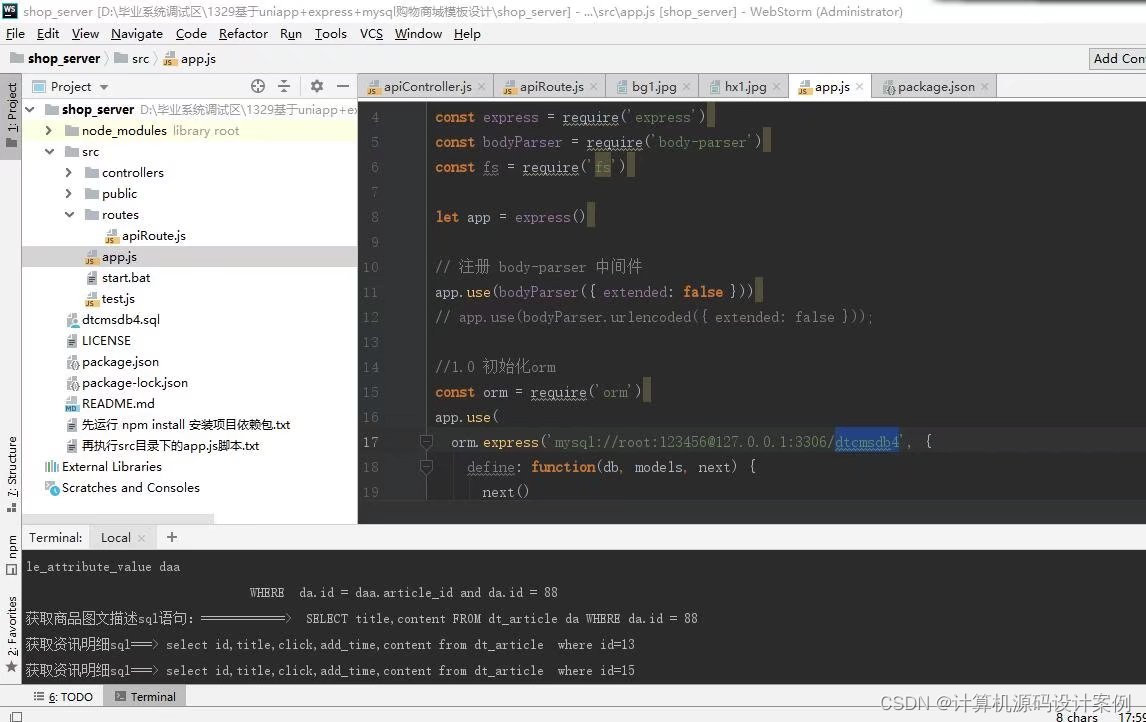Open the Tools menu

tap(330, 34)
